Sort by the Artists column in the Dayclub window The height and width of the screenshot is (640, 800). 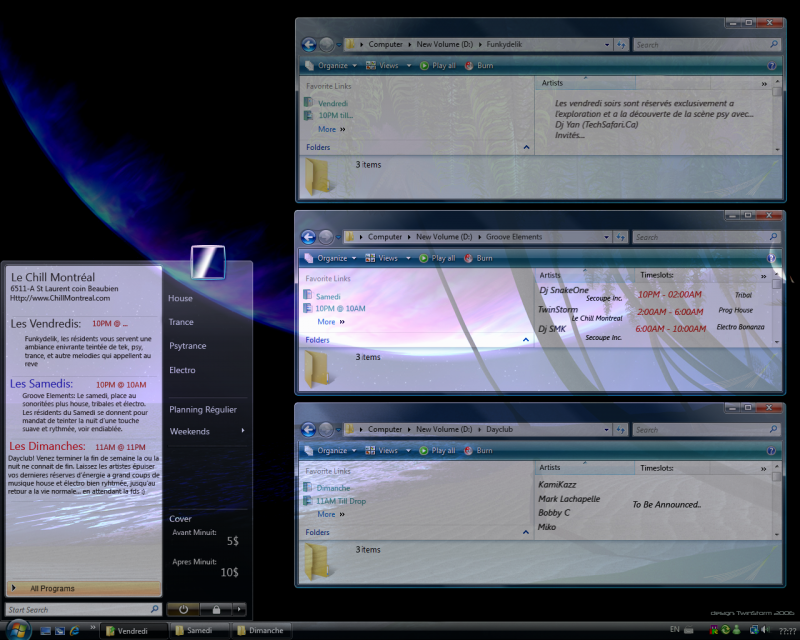[584, 467]
